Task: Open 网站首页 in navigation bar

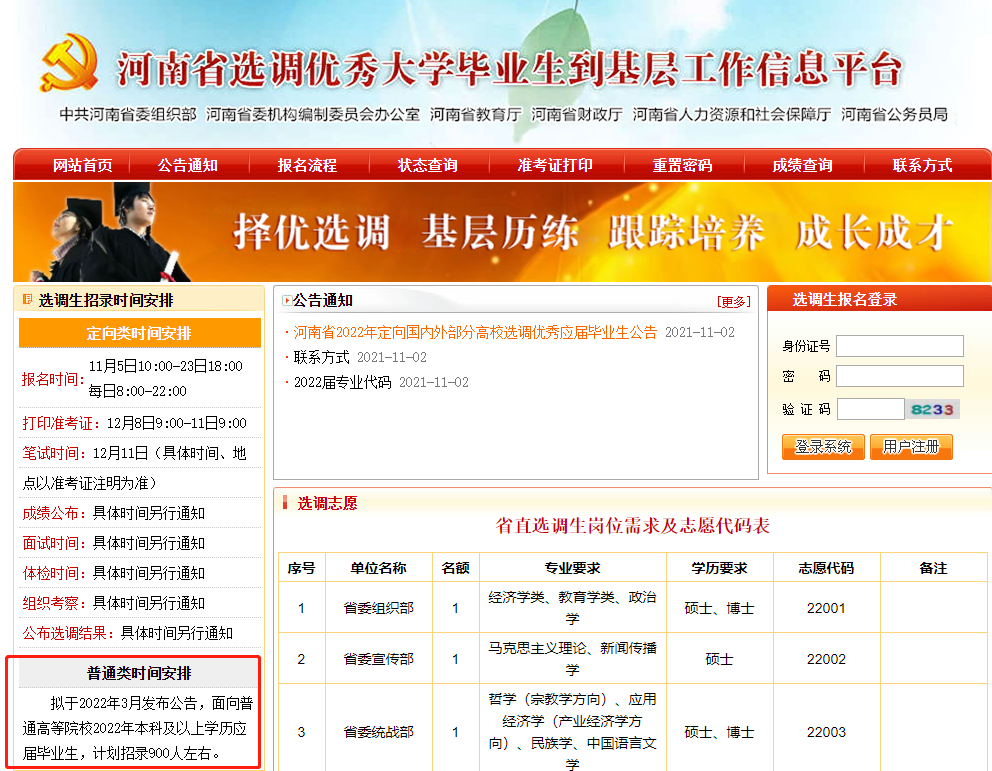Action: pyautogui.click(x=82, y=165)
